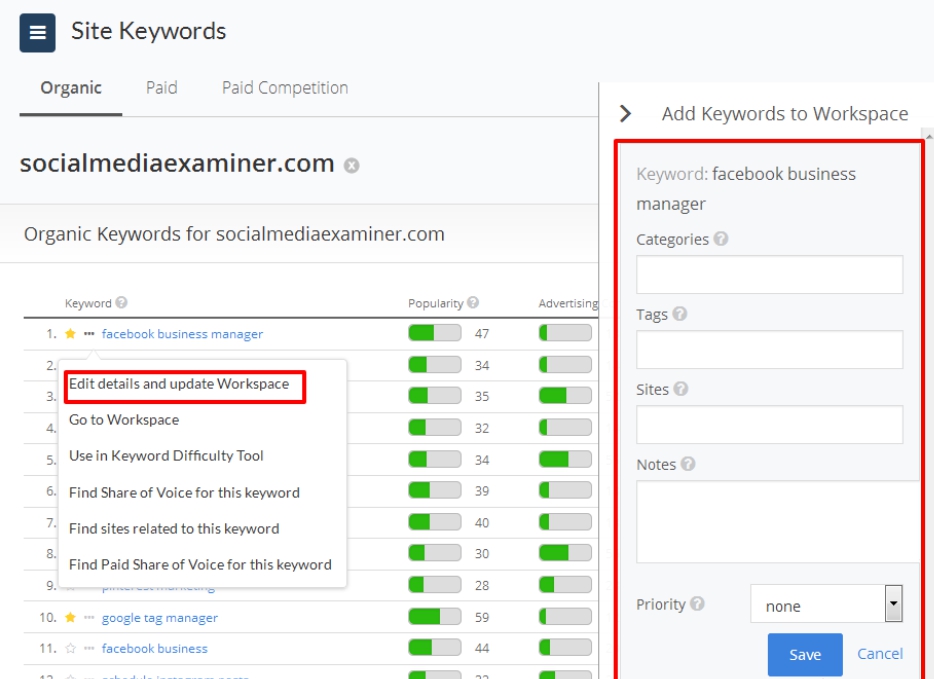Screen dimensions: 934x679
Task: Click the popularity value 40
Action: tap(482, 523)
